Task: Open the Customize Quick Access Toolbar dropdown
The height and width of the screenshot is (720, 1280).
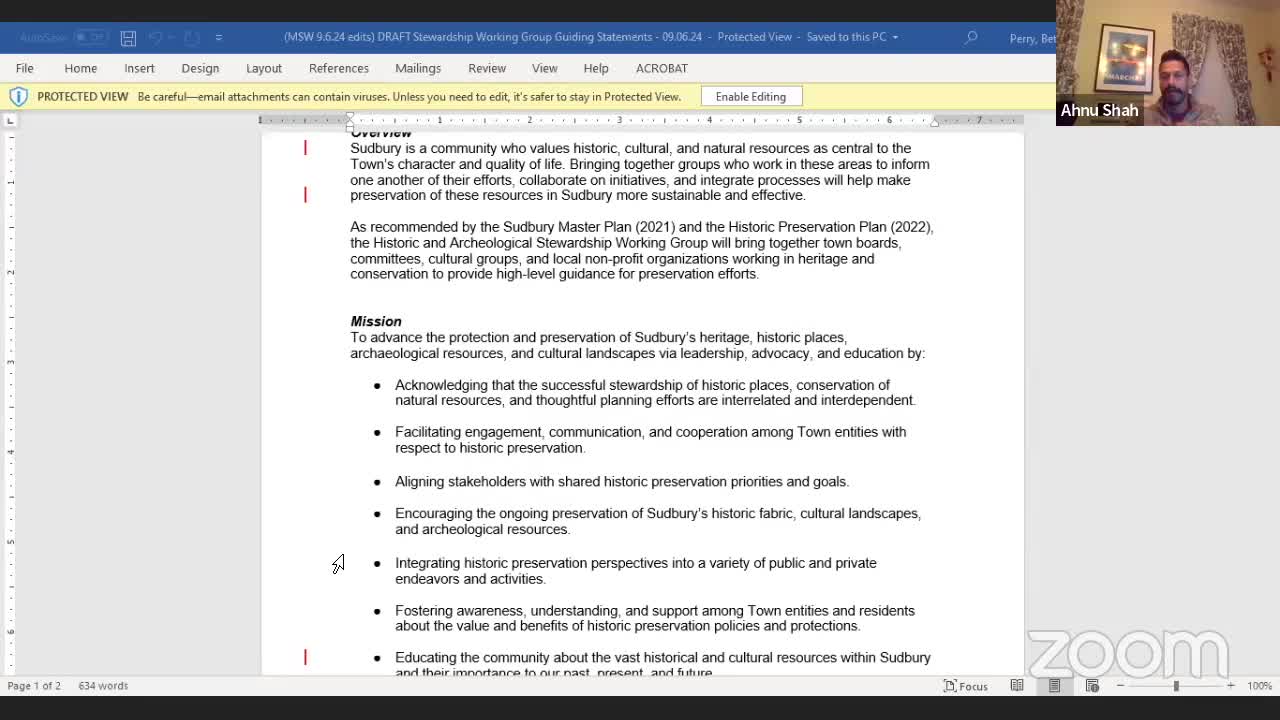Action: pyautogui.click(x=218, y=38)
